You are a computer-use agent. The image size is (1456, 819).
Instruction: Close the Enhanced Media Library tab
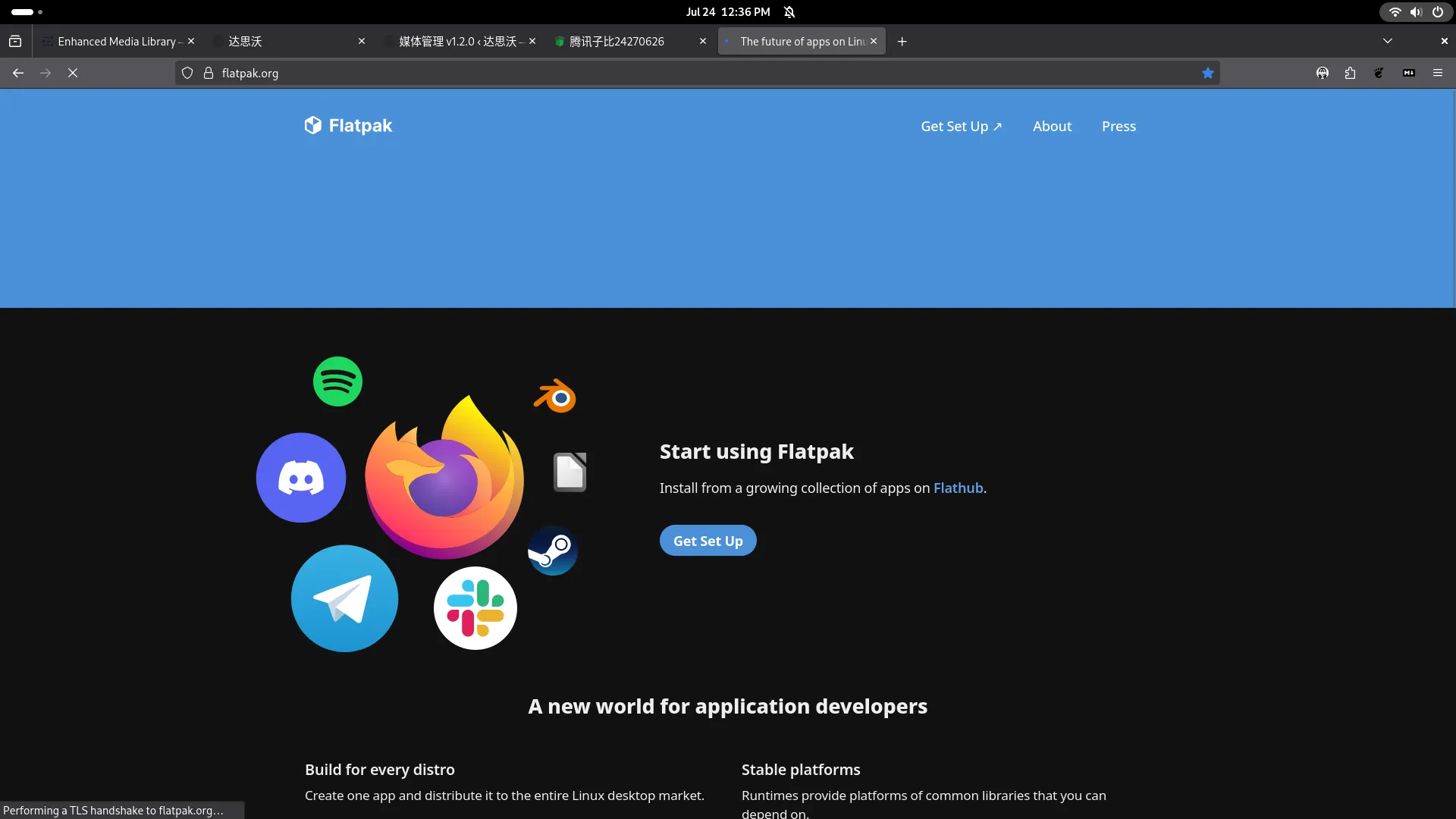pos(191,41)
